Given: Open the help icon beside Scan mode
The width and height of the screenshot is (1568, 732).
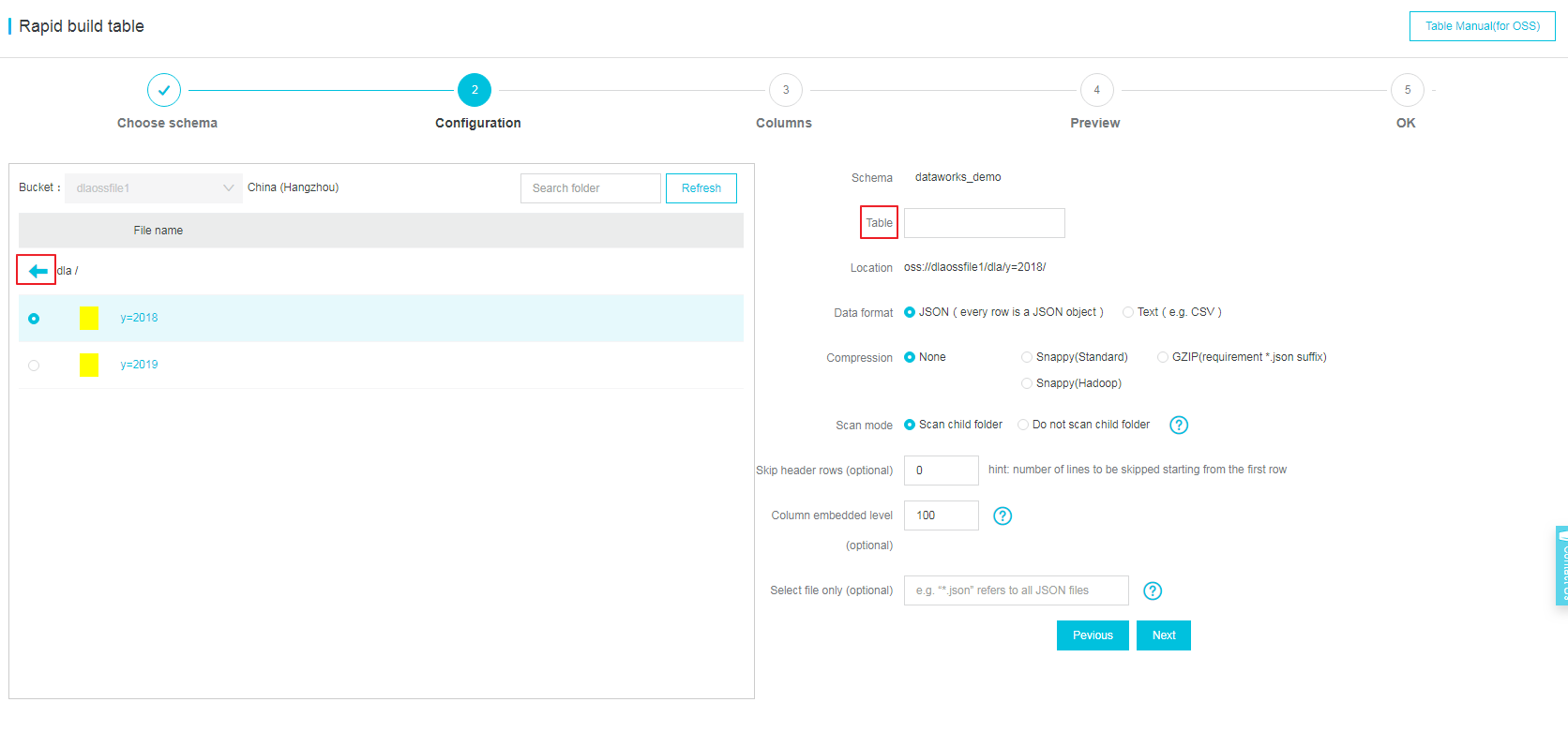Looking at the screenshot, I should click(1179, 425).
